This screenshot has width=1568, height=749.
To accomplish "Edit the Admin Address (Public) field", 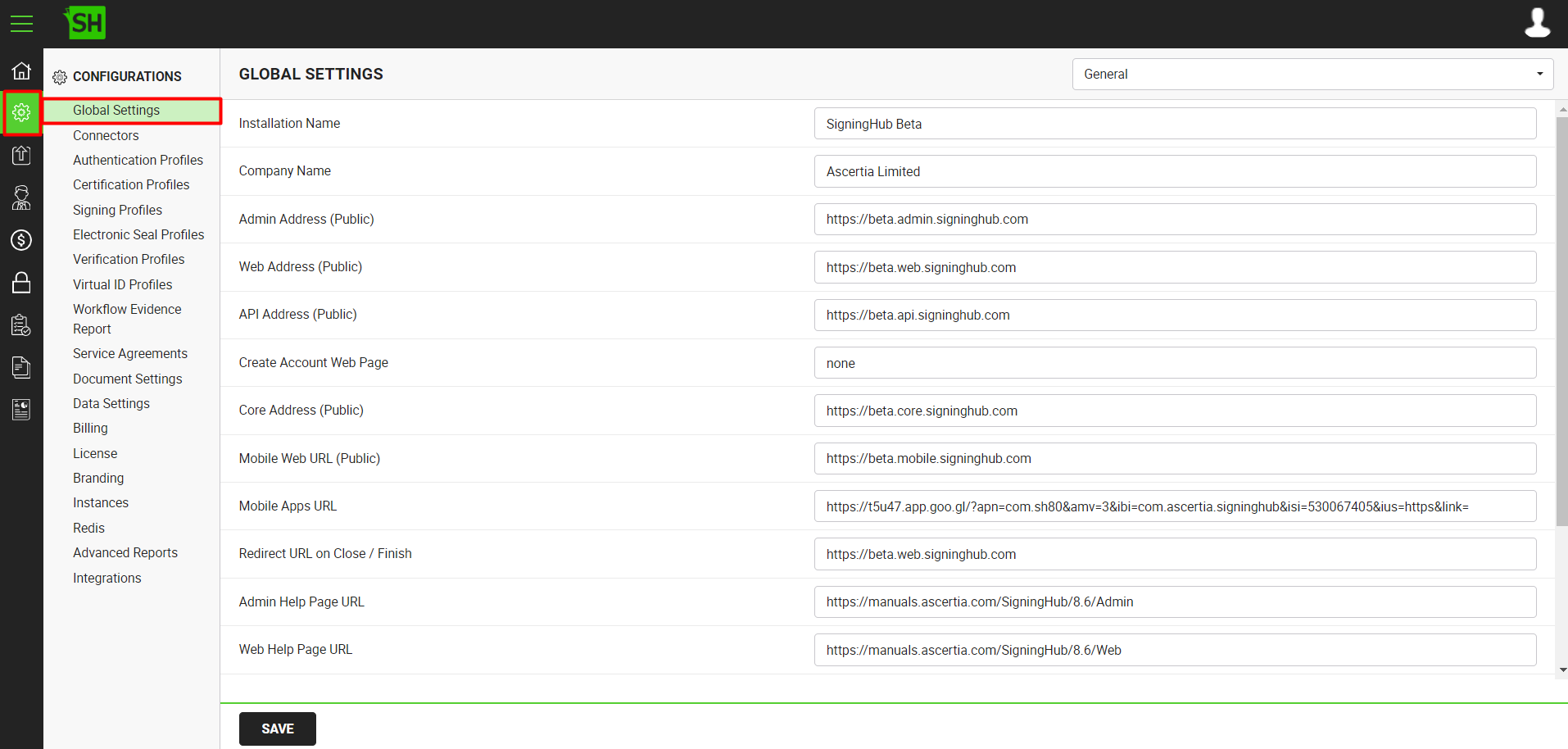I will tap(1175, 219).
